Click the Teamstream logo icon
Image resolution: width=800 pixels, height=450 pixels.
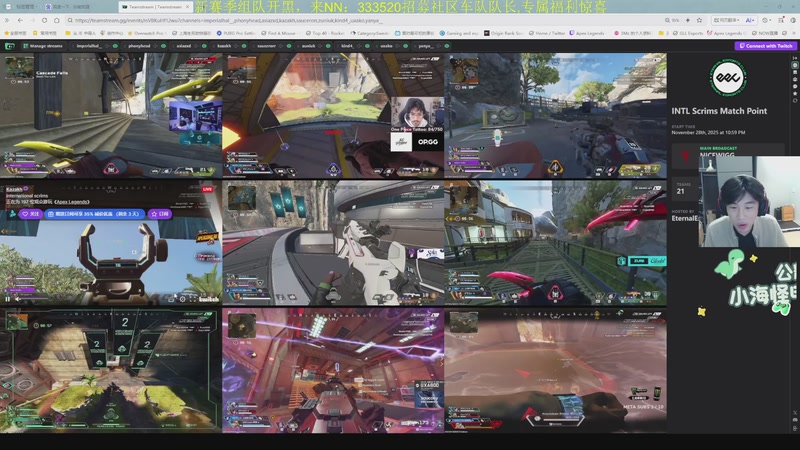click(10, 46)
